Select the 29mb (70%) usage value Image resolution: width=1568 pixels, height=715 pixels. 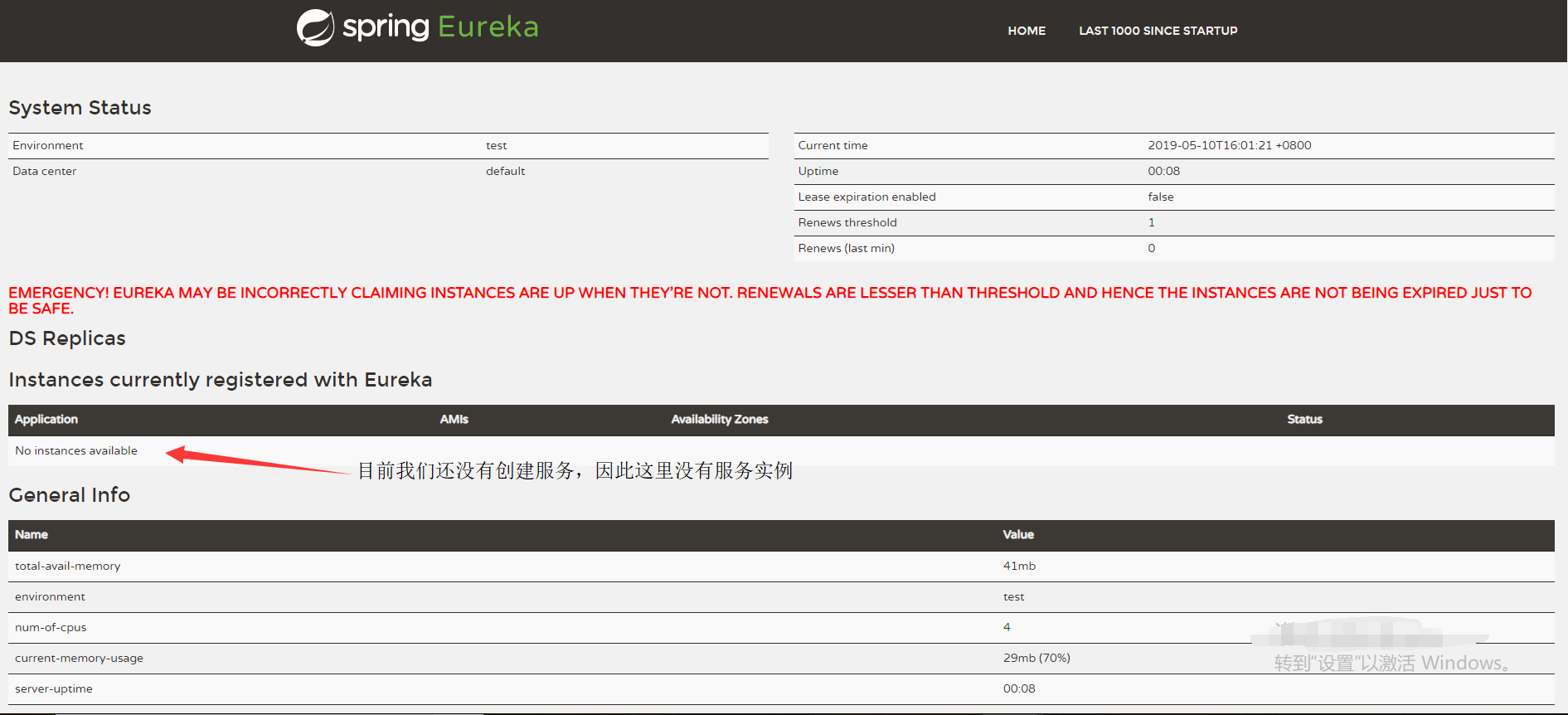[1036, 658]
